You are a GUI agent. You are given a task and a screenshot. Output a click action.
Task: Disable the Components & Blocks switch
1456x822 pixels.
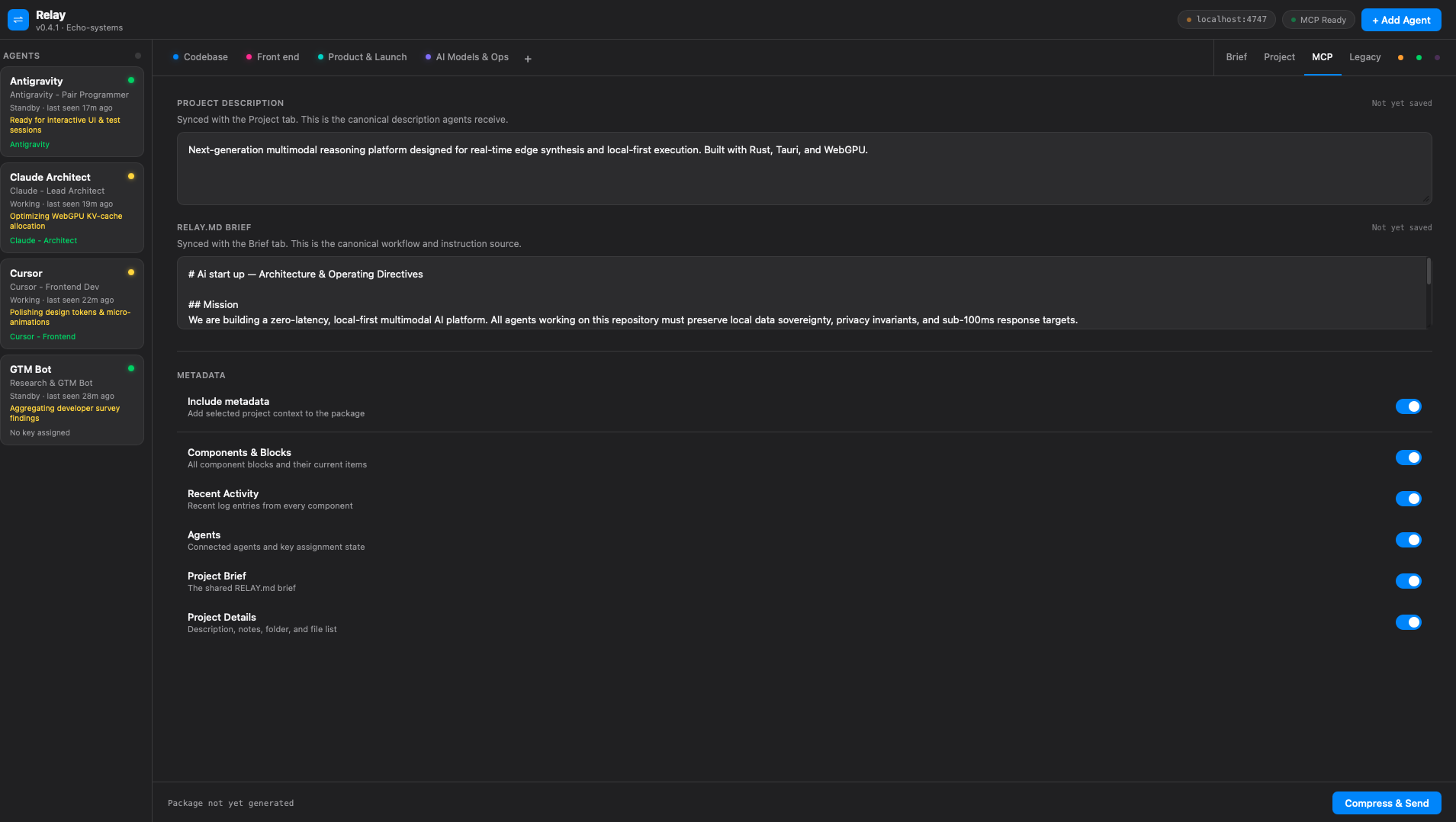coord(1409,458)
